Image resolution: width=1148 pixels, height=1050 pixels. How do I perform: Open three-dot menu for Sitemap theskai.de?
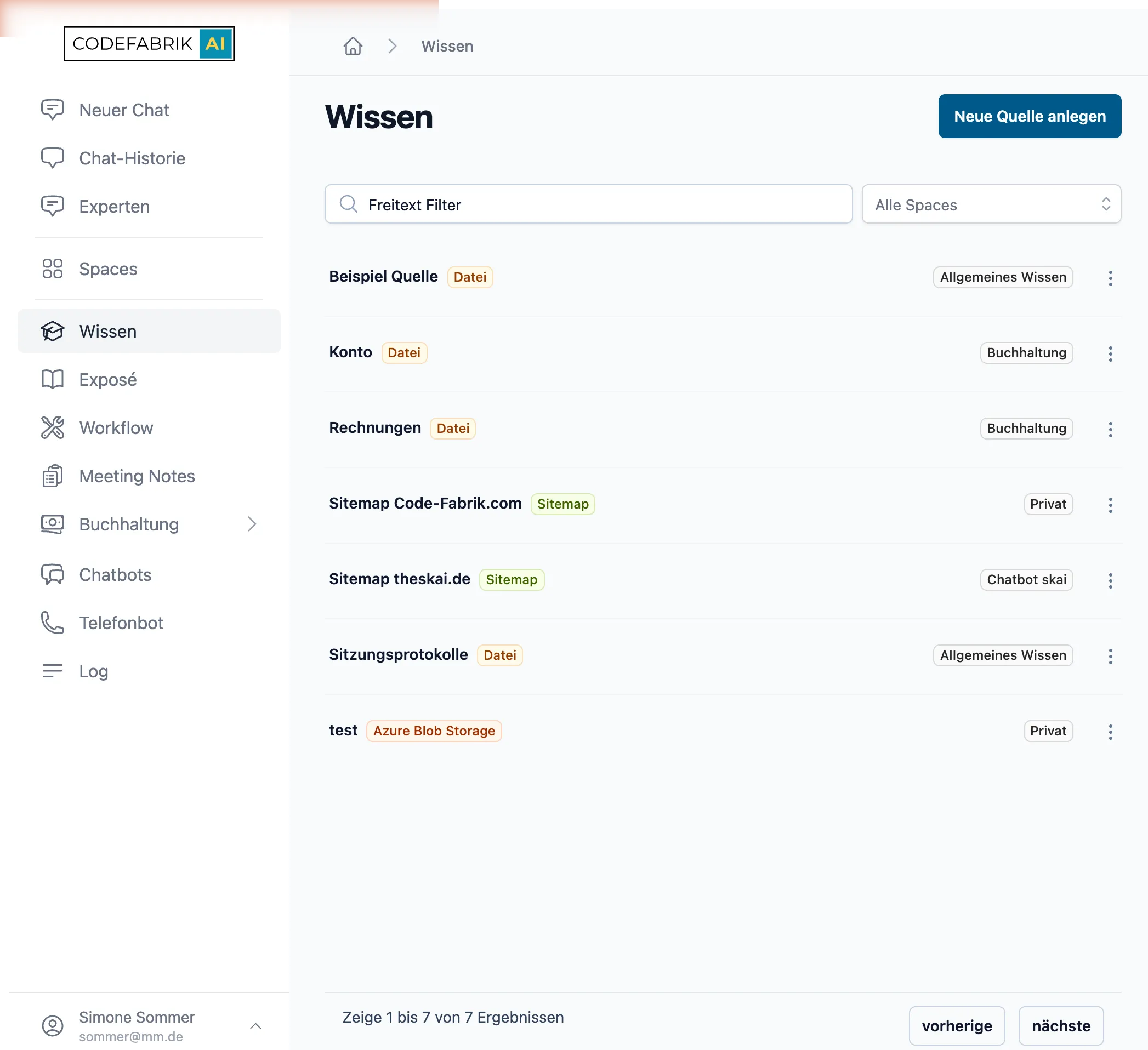pyautogui.click(x=1110, y=580)
